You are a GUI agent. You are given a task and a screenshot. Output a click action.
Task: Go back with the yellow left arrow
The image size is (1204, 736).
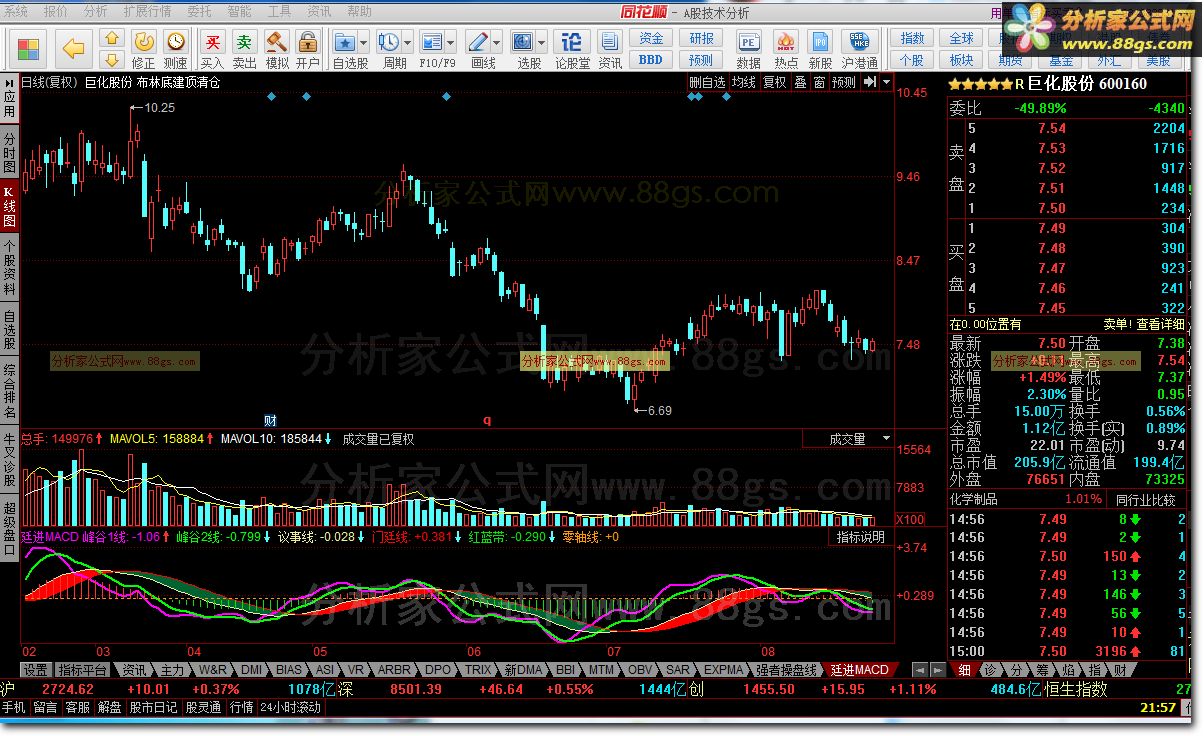pos(72,48)
